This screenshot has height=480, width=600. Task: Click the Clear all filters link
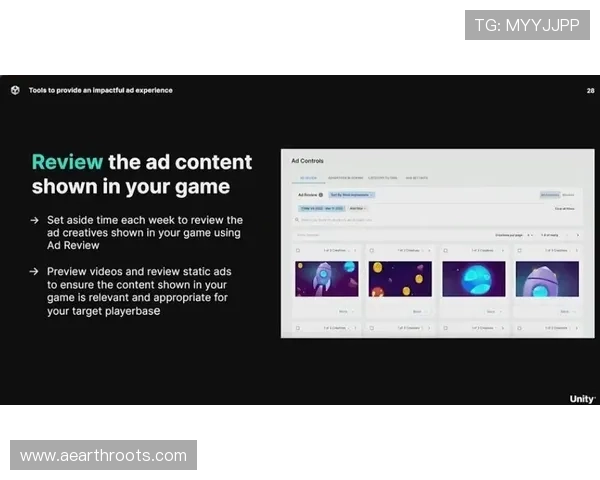(x=565, y=208)
